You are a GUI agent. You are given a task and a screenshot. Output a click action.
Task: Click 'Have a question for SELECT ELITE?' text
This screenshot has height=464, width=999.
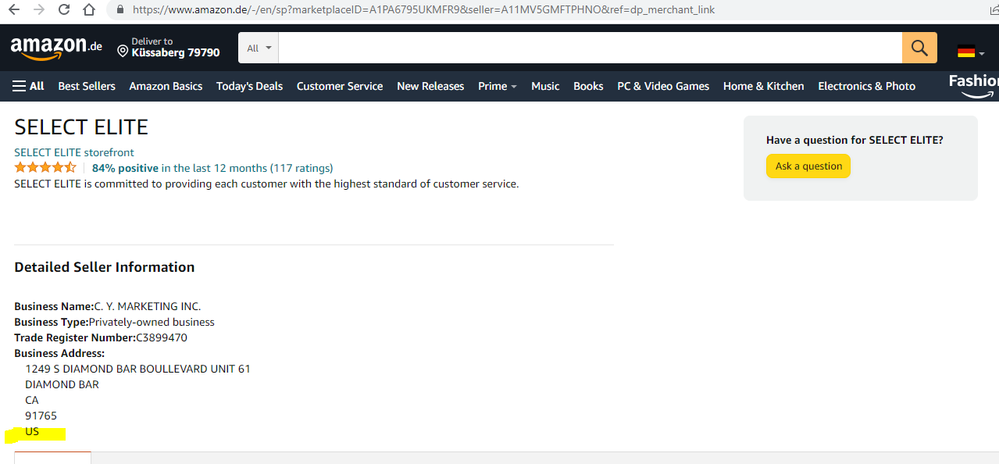coord(854,140)
